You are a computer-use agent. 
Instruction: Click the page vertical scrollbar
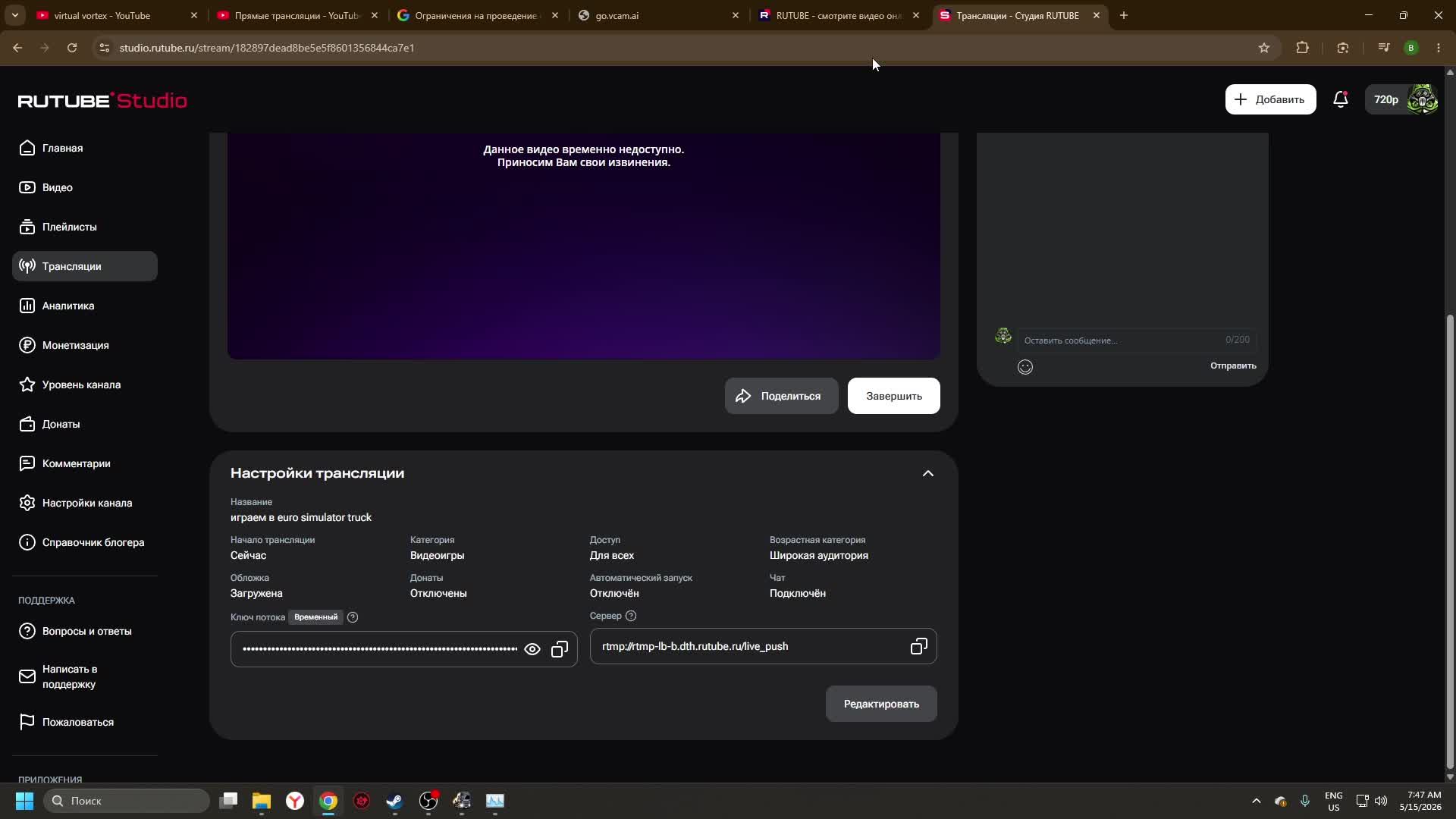[1450, 542]
